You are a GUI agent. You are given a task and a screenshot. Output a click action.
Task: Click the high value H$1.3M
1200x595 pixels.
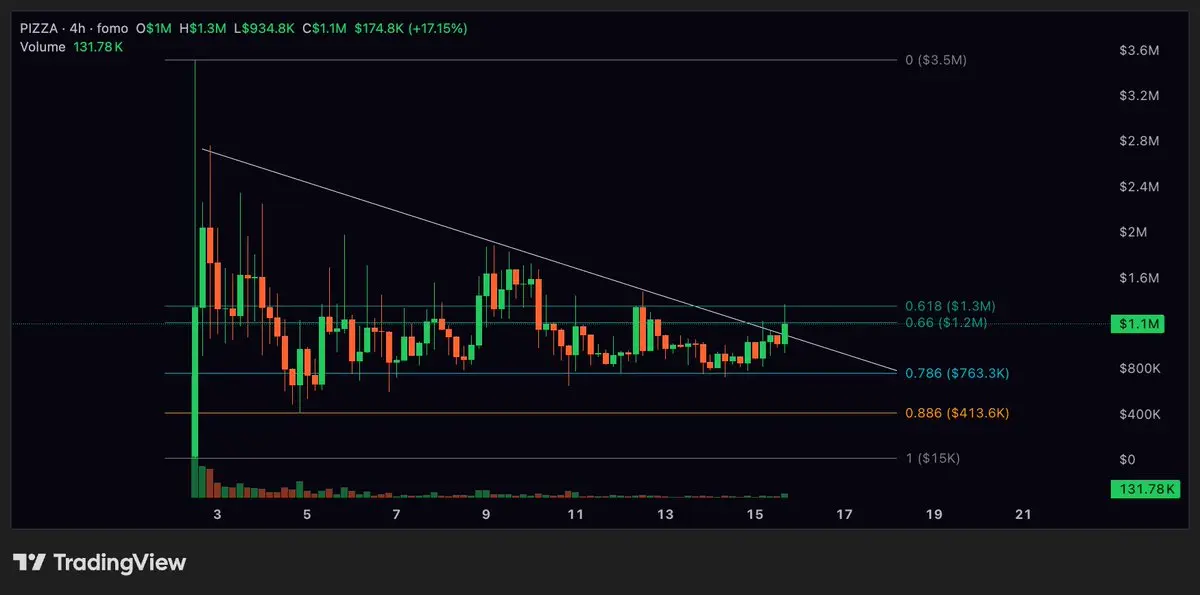point(202,28)
